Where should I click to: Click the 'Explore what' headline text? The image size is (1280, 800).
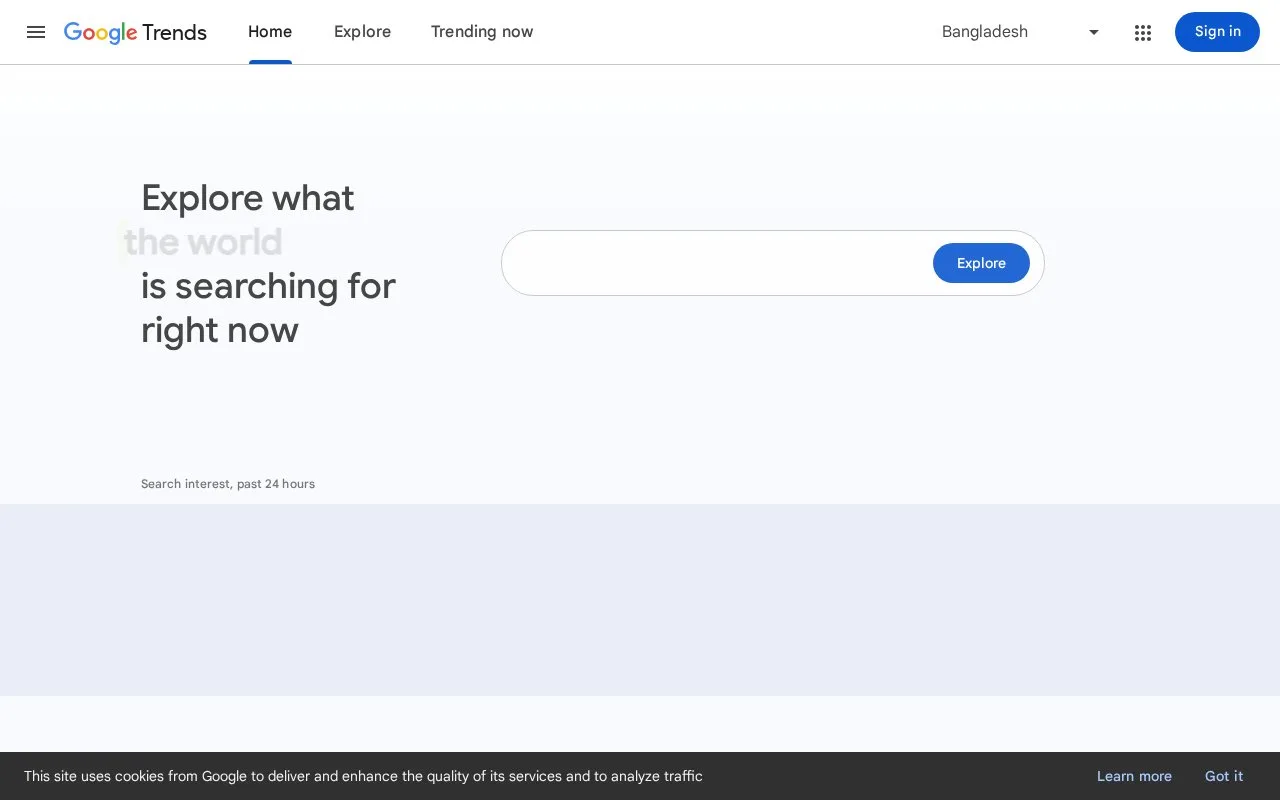point(247,198)
